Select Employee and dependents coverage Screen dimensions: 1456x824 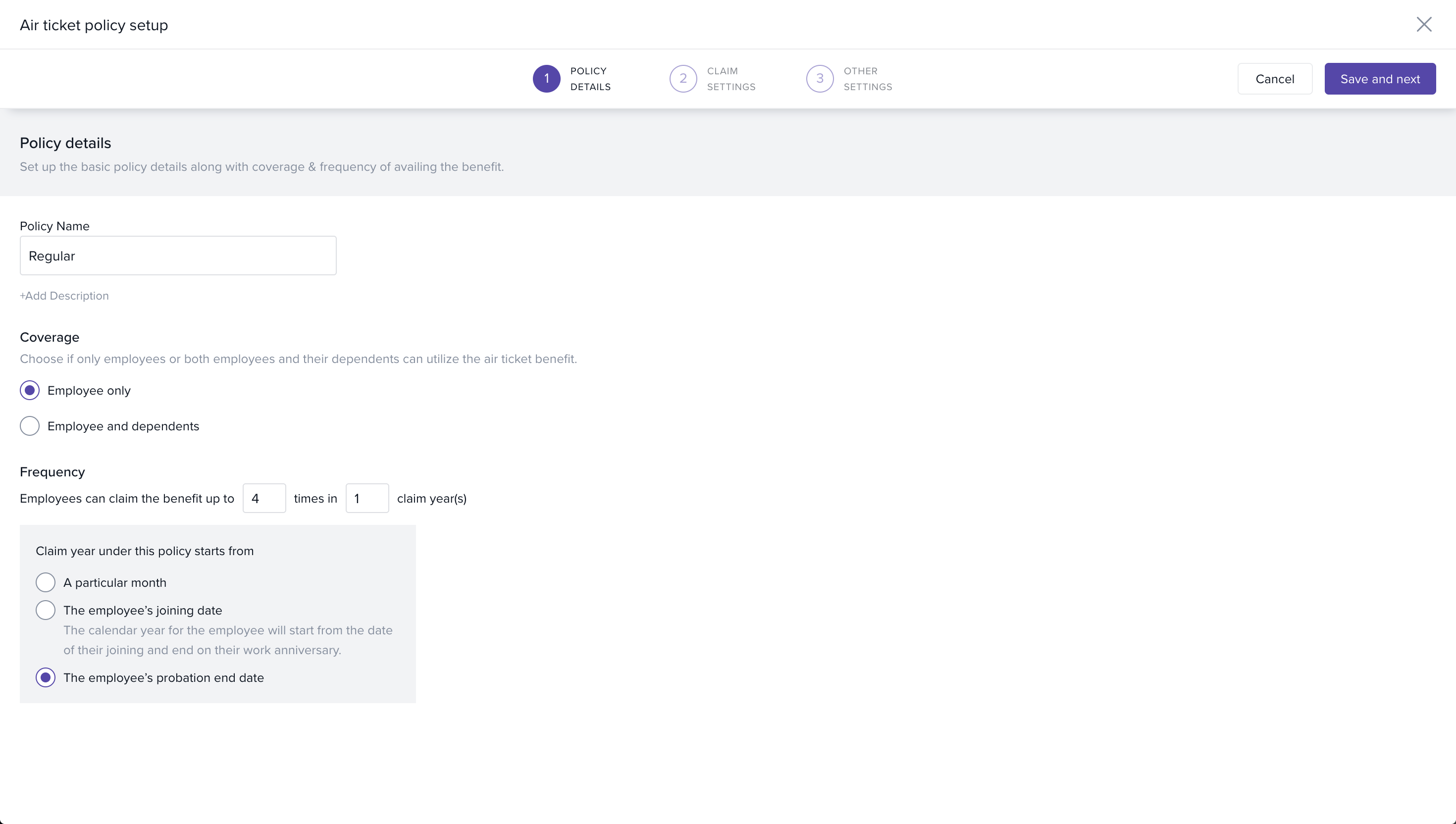pyautogui.click(x=29, y=426)
